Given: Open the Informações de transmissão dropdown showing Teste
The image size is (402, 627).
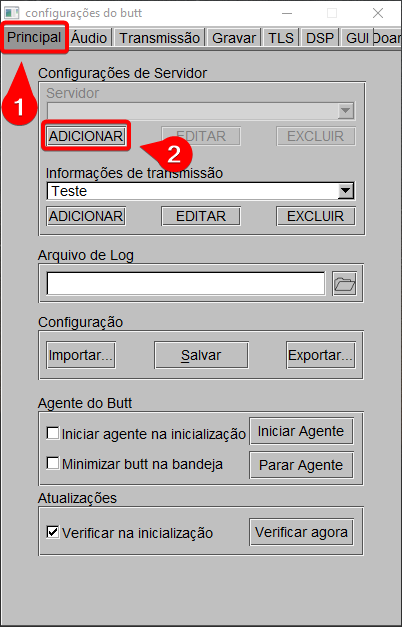Looking at the screenshot, I should (200, 191).
